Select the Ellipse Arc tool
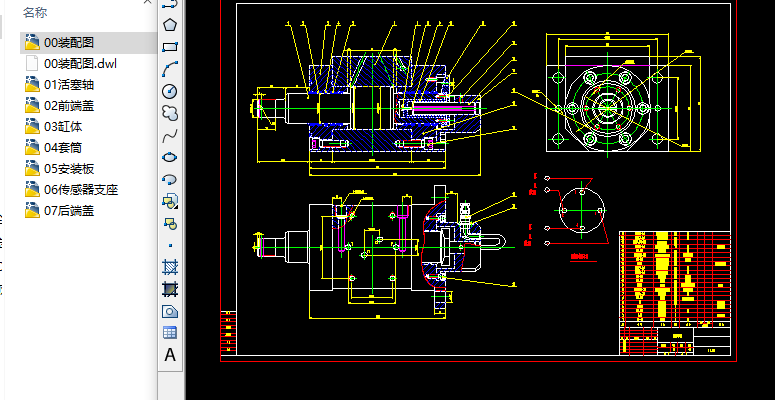The image size is (775, 400). [170, 179]
